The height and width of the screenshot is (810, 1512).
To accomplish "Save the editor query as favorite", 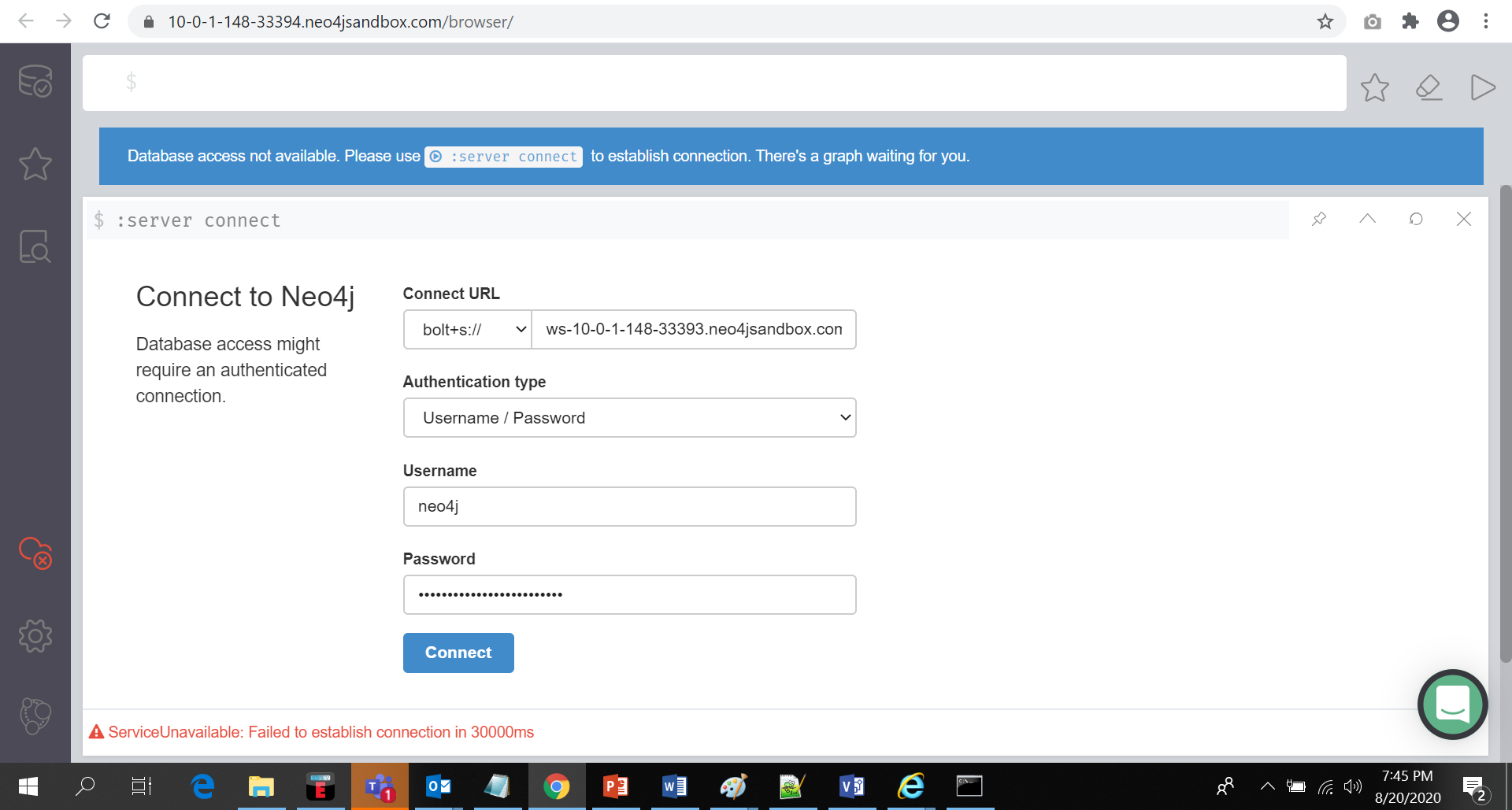I will click(x=1375, y=87).
